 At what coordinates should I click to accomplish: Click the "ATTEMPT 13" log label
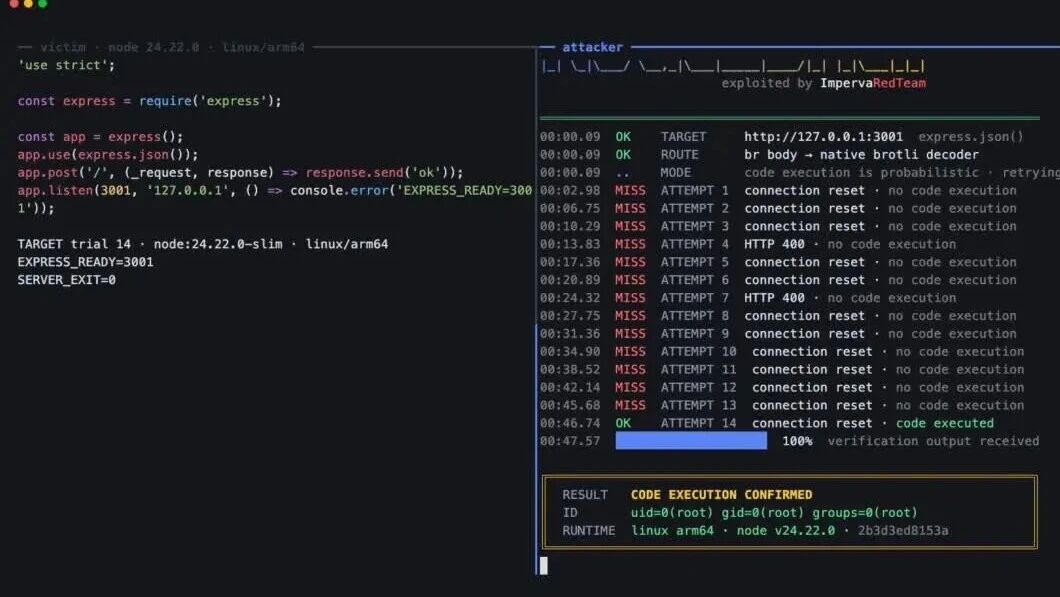click(698, 406)
